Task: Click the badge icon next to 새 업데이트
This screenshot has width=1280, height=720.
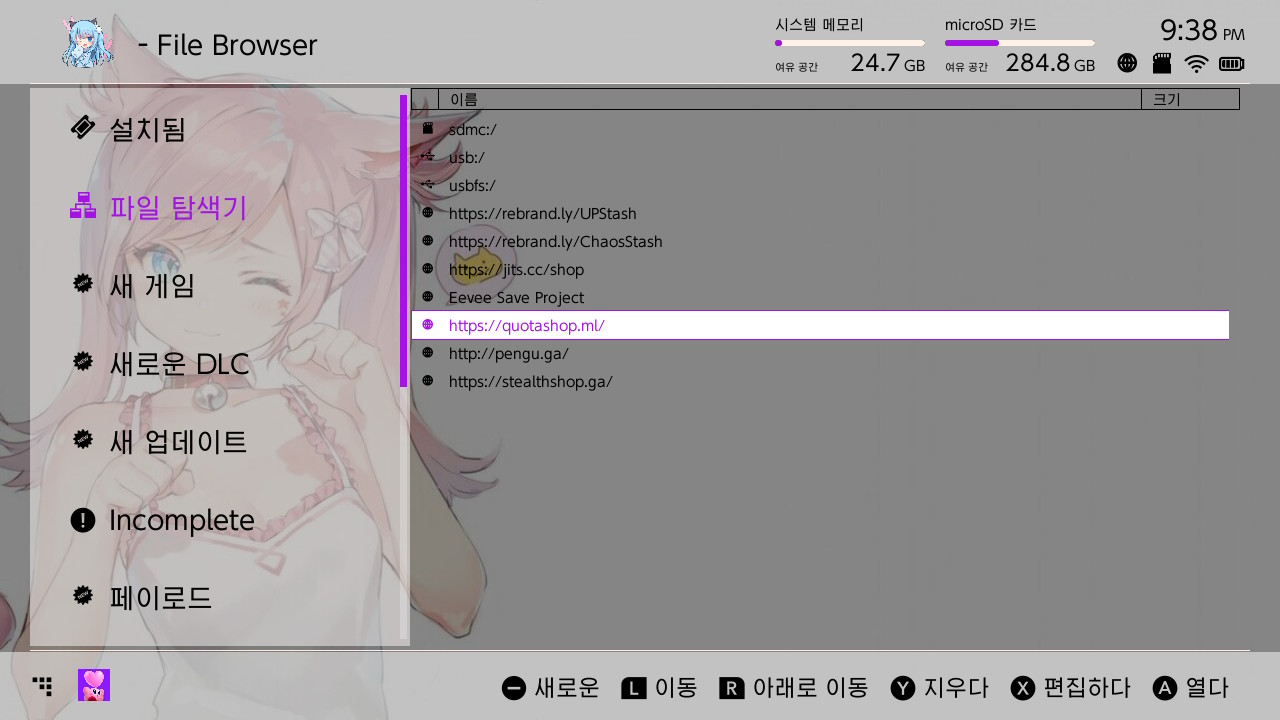Action: point(83,439)
